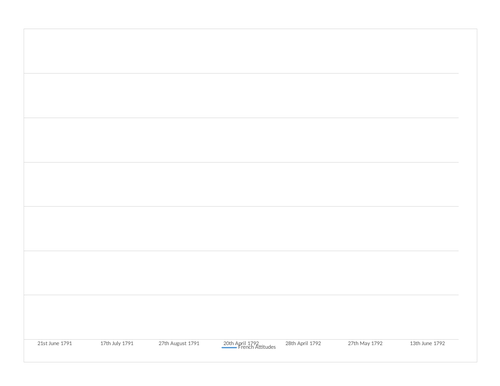
Task: Select the 27th August 1791 label
Action: click(x=179, y=343)
